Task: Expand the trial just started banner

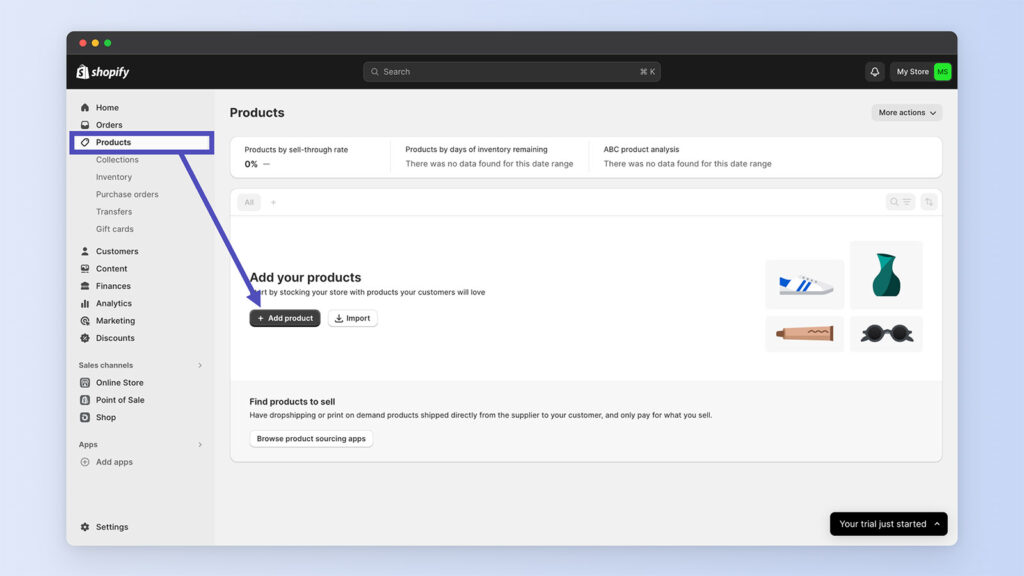Action: point(888,524)
